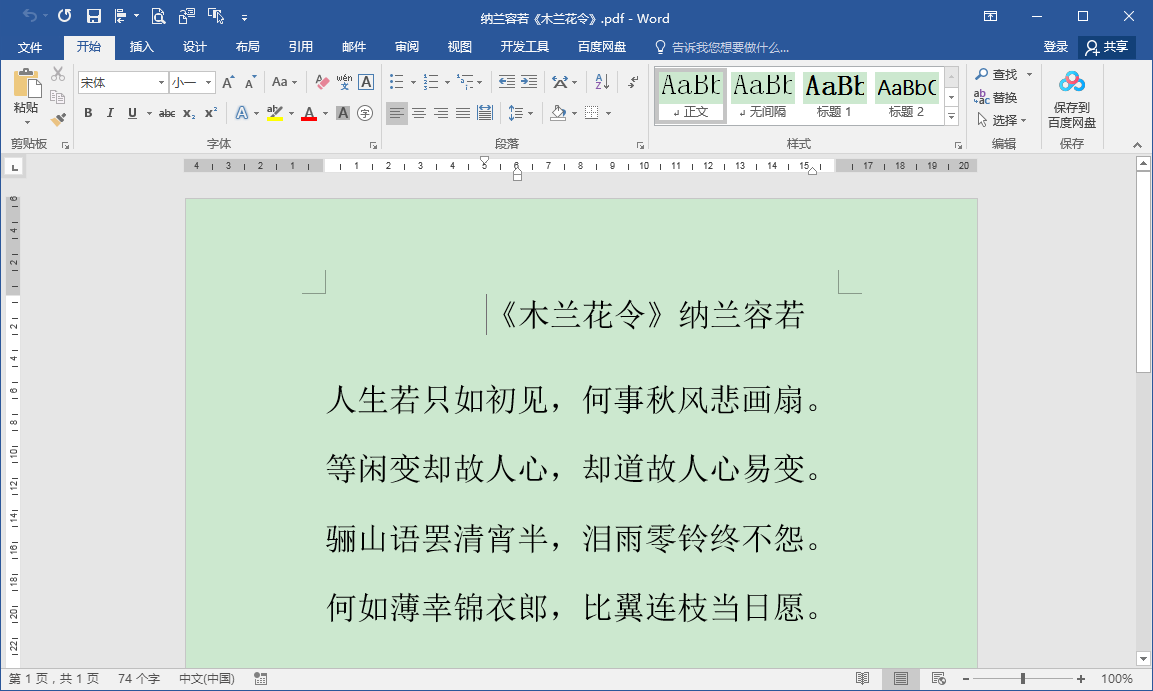Apply the 无间隔 style

(x=763, y=96)
